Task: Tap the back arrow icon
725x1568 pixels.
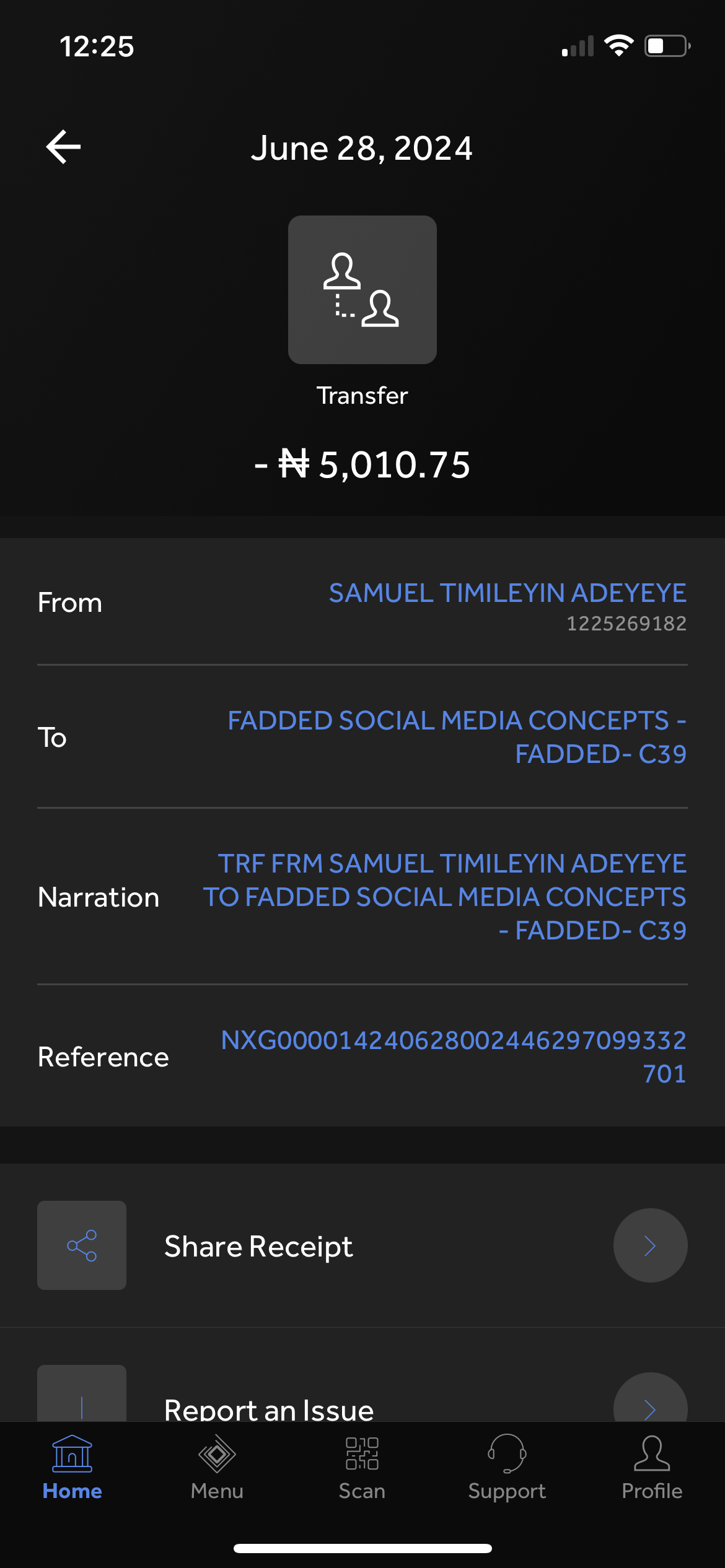Action: [x=64, y=147]
